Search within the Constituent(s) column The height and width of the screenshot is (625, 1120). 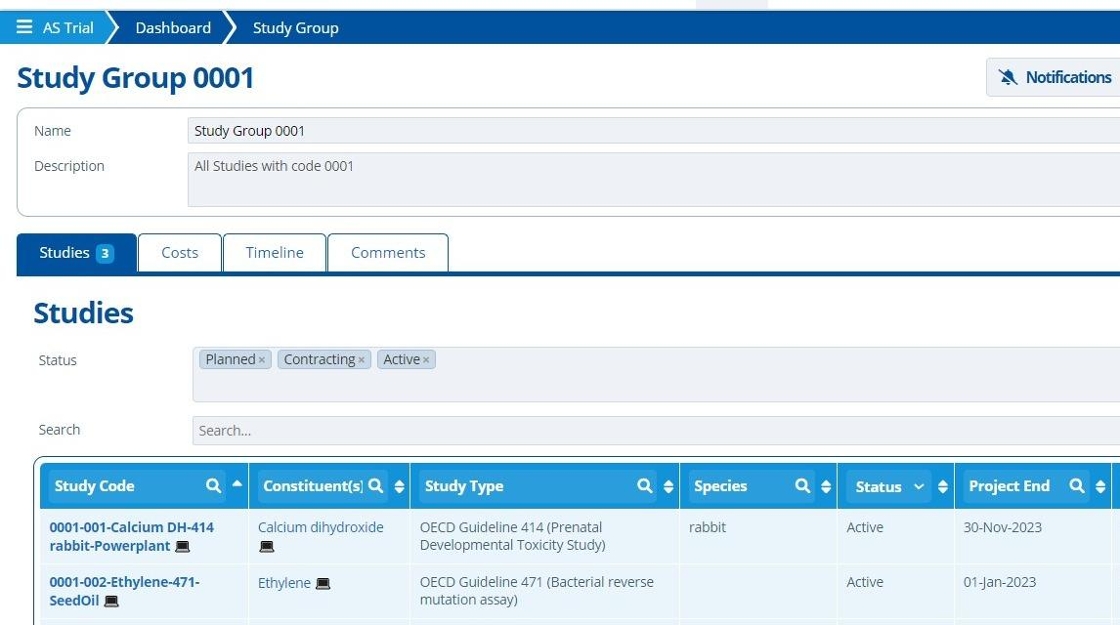tap(376, 486)
